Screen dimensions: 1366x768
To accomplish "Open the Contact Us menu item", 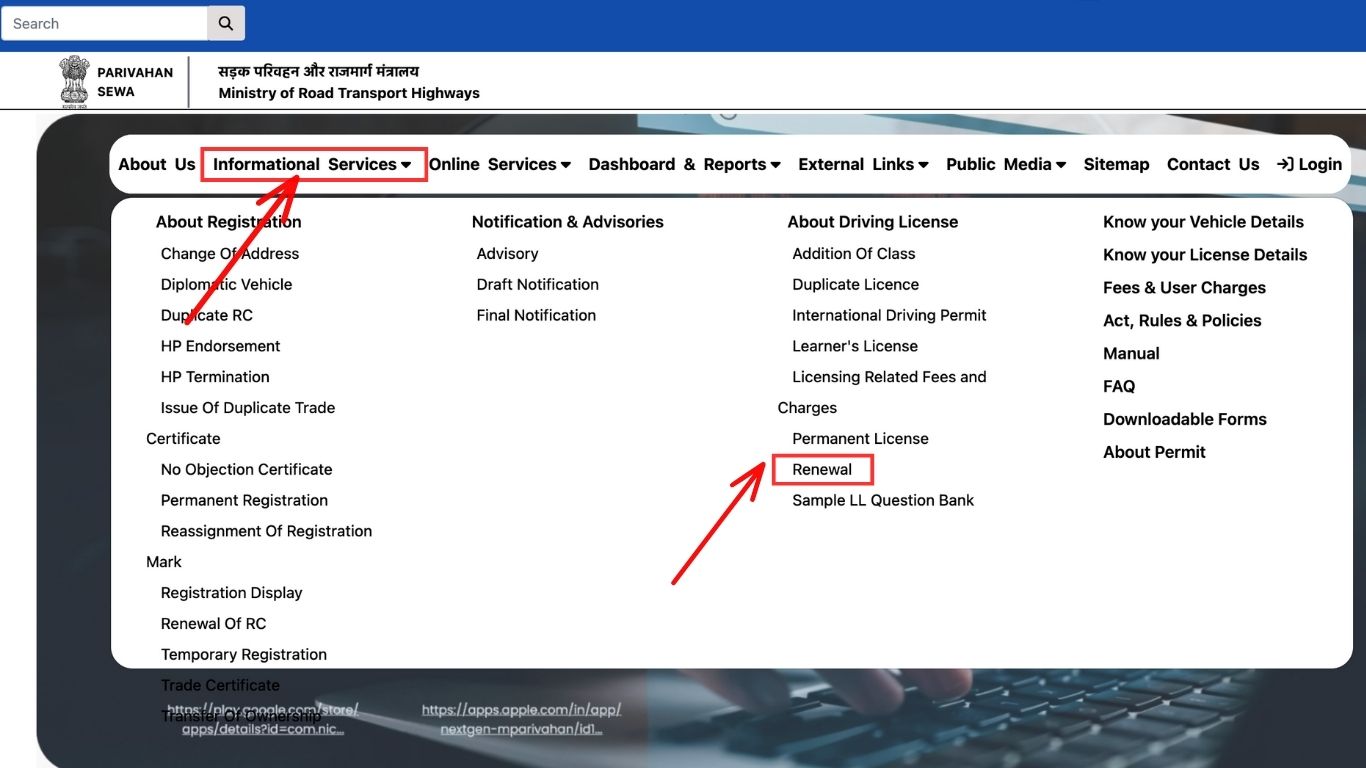I will tap(1212, 164).
